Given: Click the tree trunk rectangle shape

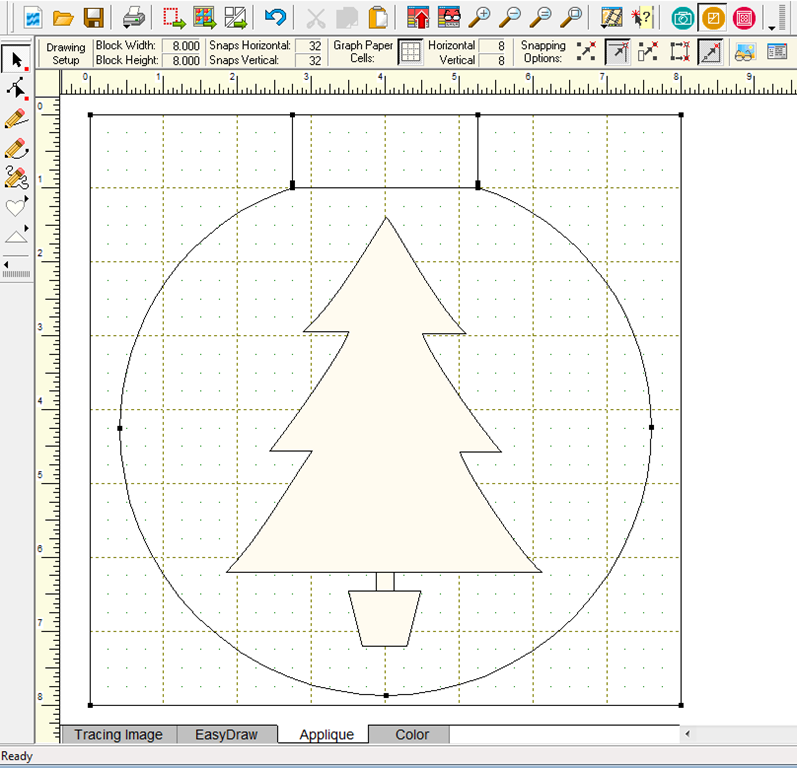Looking at the screenshot, I should coord(385,581).
